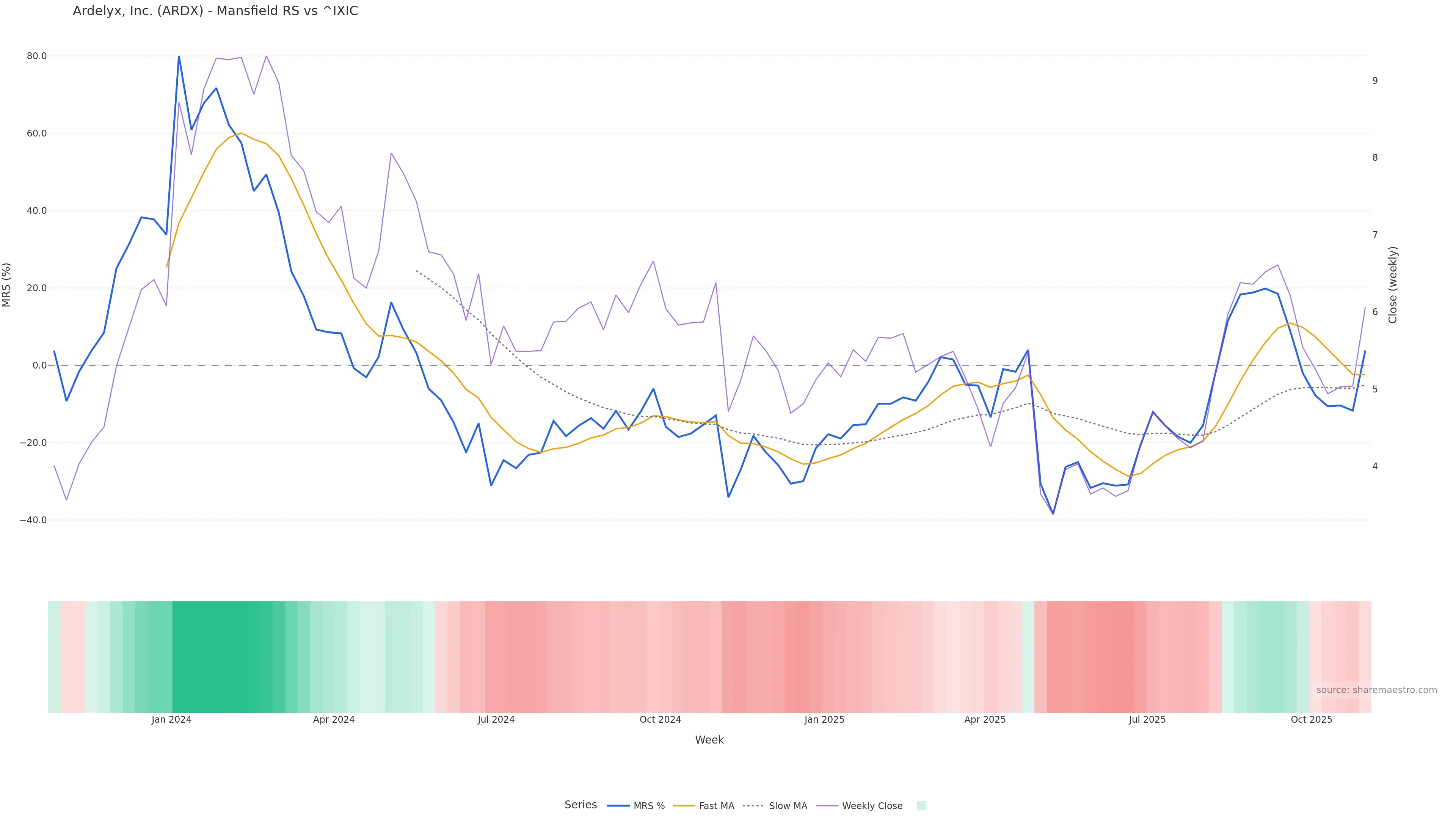This screenshot has width=1456, height=819.
Task: Click the pale green legend swatch
Action: [921, 806]
